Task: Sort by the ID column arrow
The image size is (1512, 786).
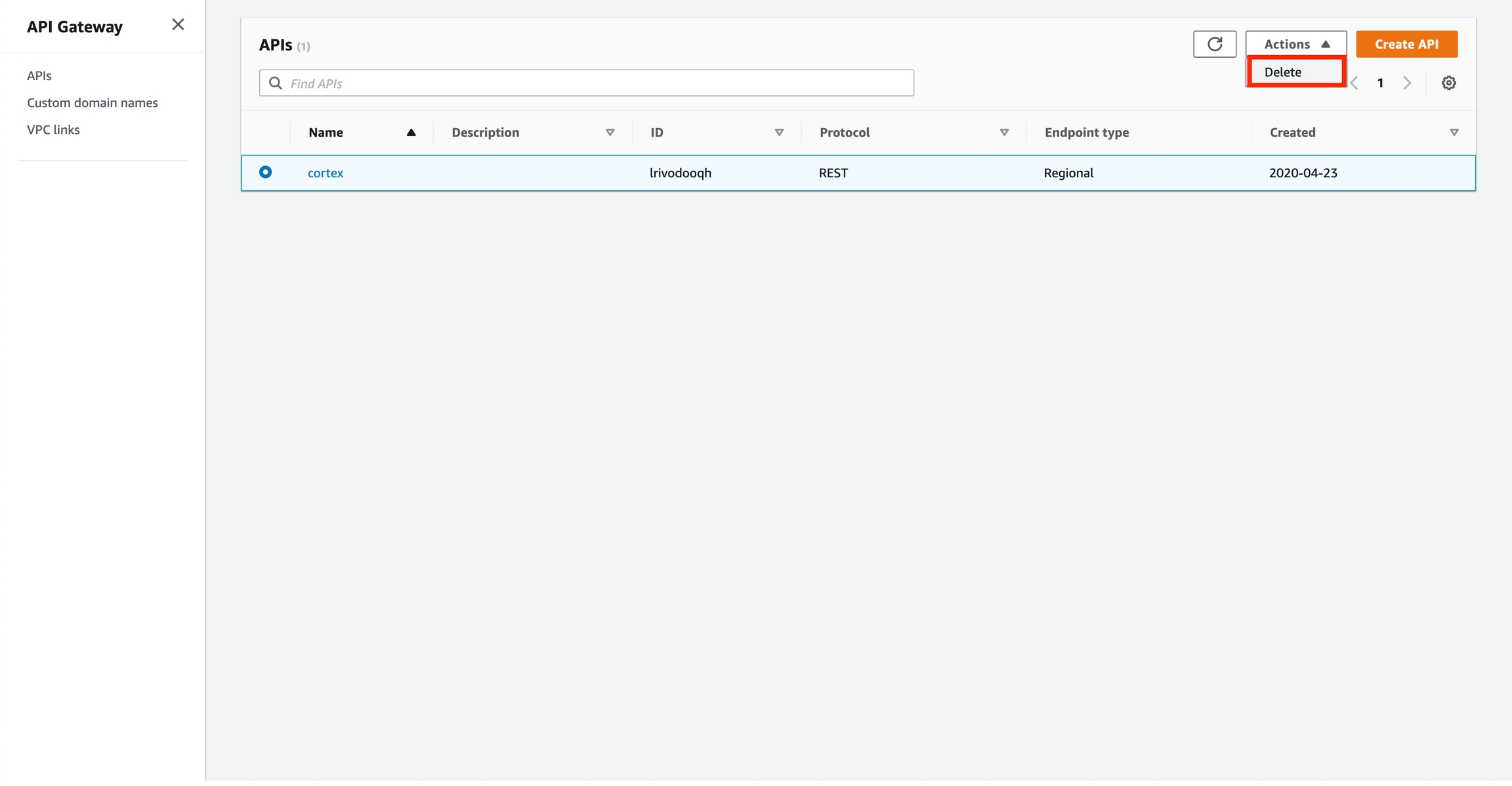Action: [x=779, y=133]
